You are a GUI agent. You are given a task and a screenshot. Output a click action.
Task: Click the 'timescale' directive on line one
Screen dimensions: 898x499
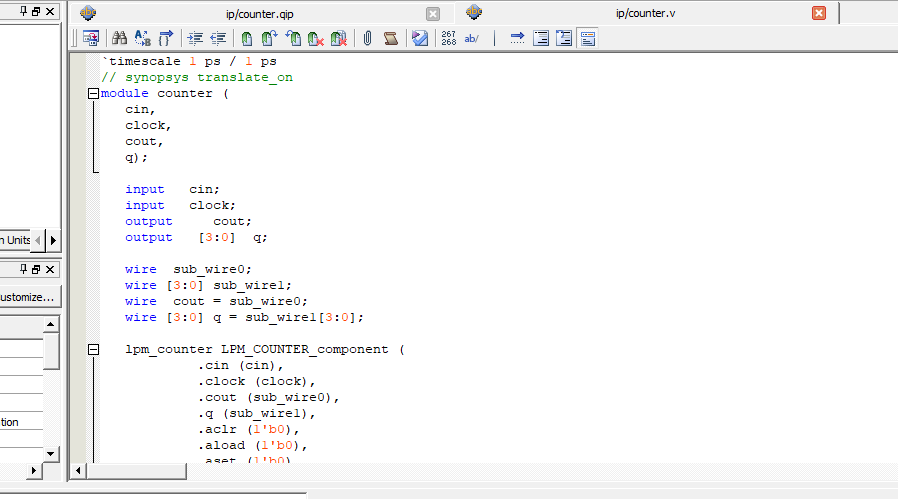pos(141,61)
